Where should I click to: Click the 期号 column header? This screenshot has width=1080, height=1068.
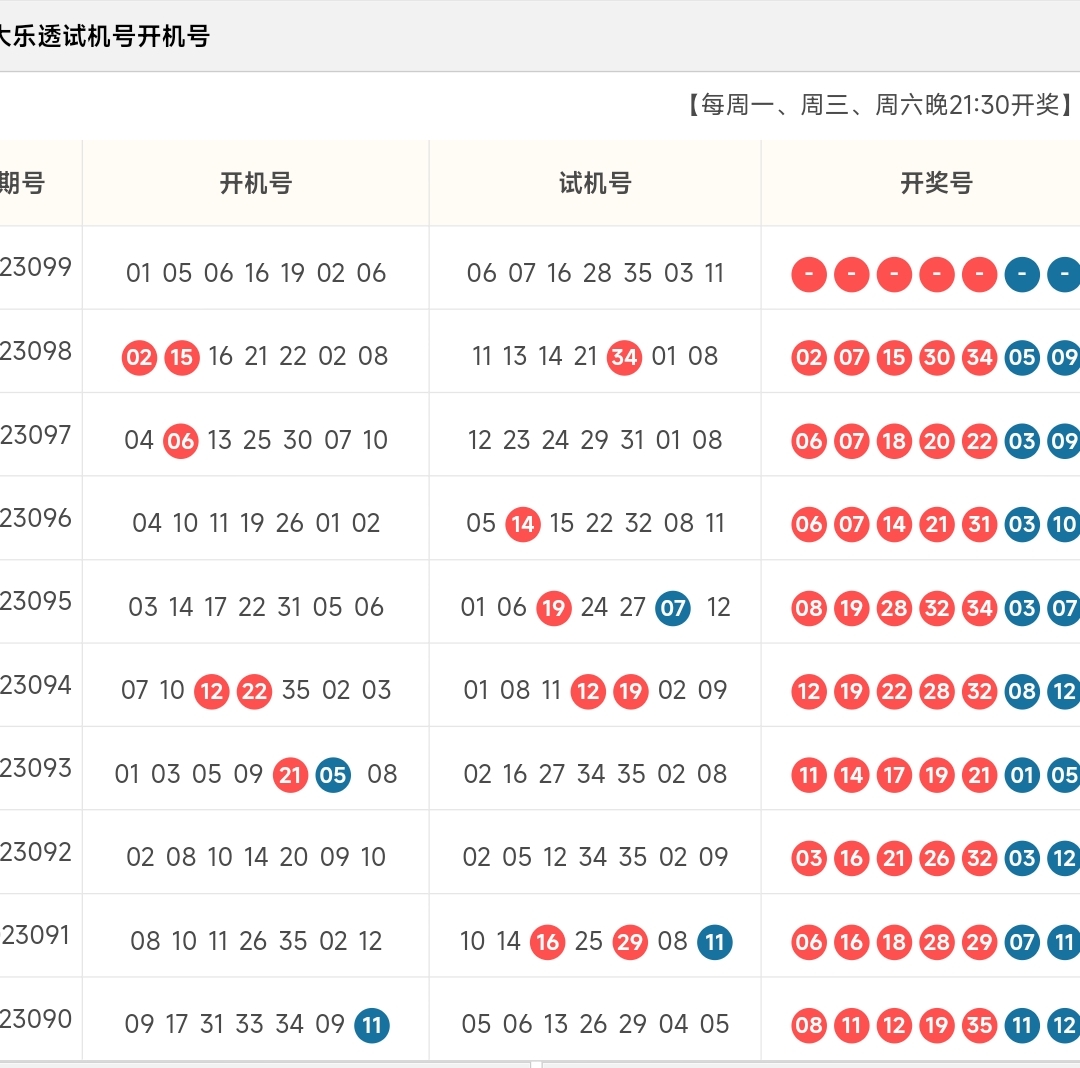(x=22, y=183)
